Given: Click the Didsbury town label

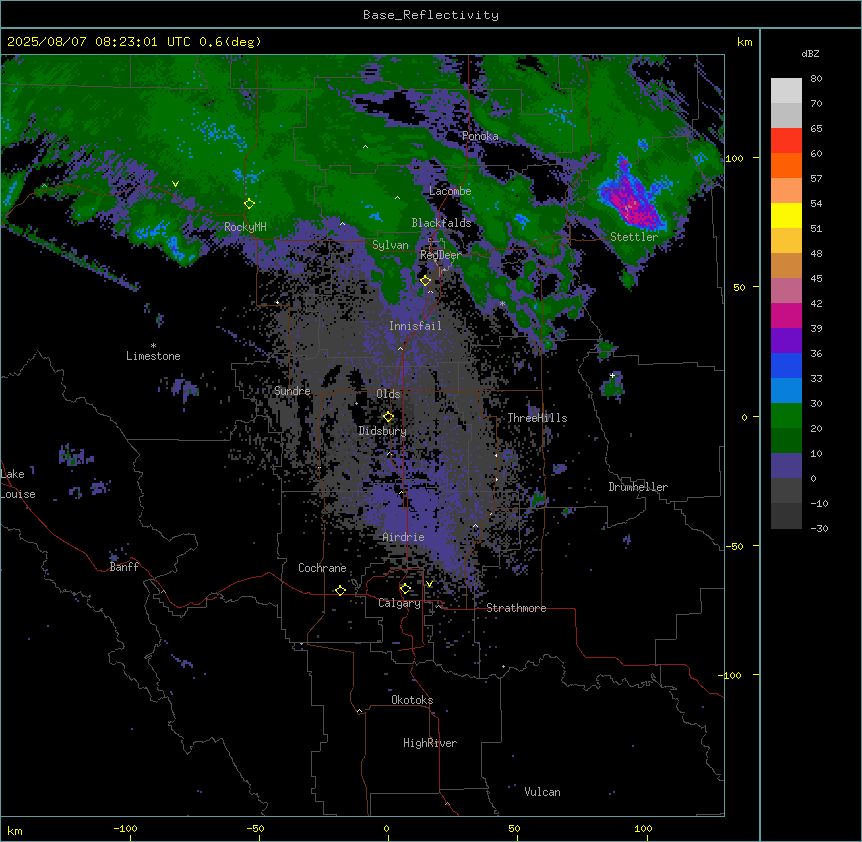Looking at the screenshot, I should (383, 431).
